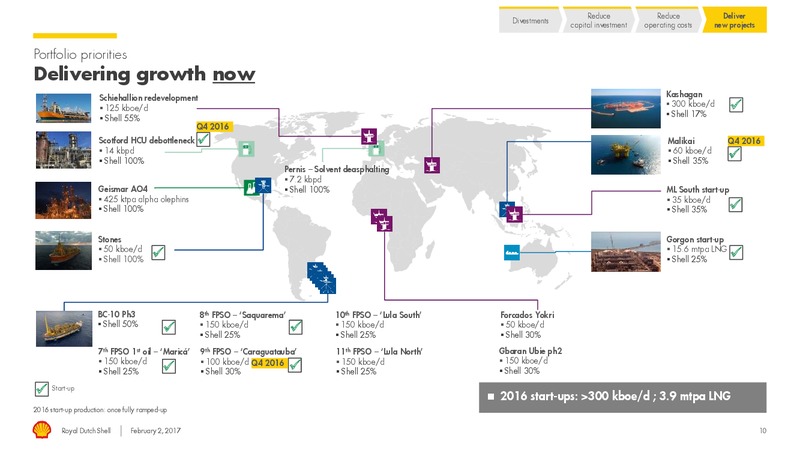Click the Pernis – Solvent deasphalting label
Screen dimensions: 800x450
337,169
